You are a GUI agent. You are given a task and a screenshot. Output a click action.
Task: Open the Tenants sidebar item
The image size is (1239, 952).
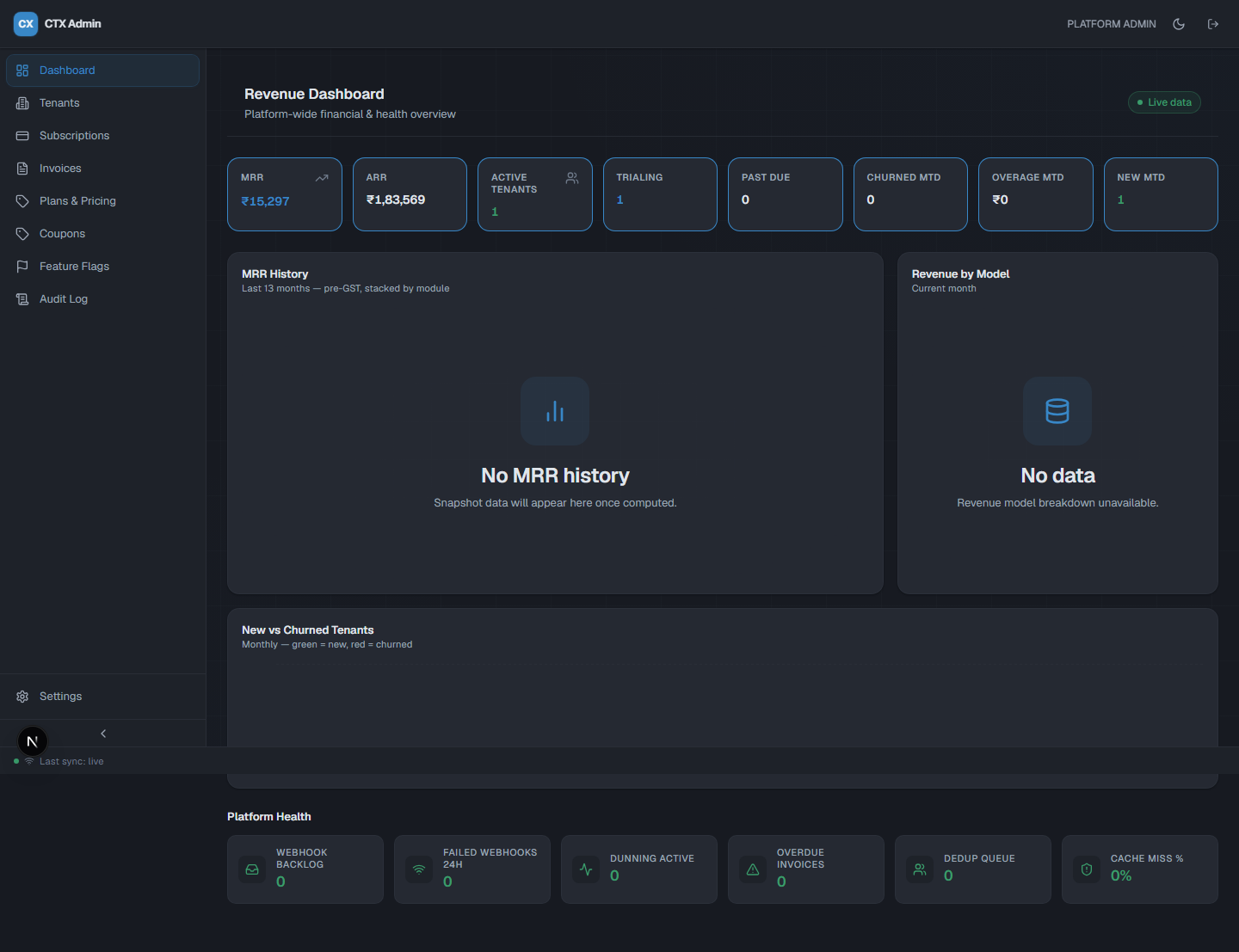pyautogui.click(x=102, y=103)
